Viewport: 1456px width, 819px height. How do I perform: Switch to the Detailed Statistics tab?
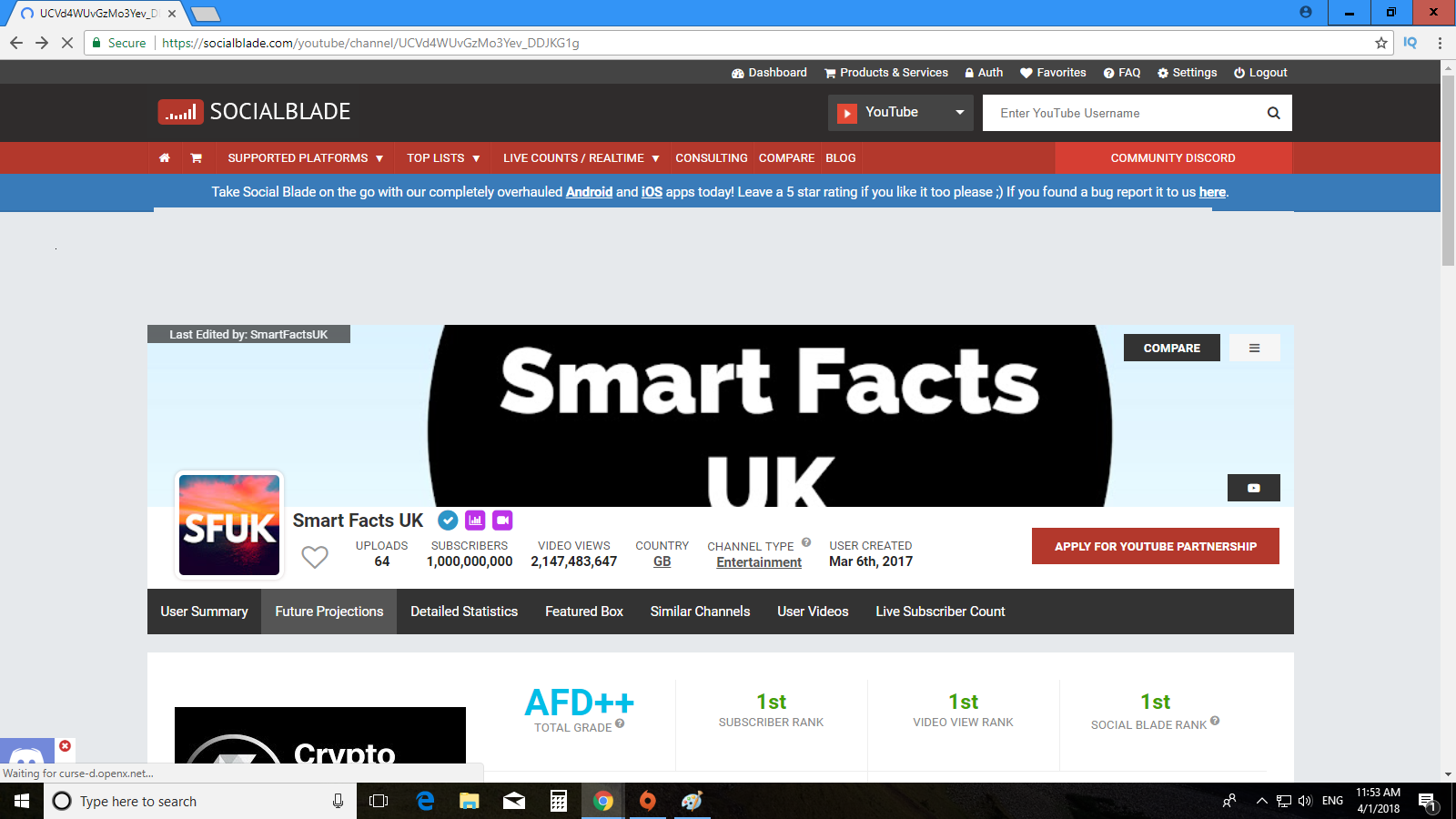point(464,612)
